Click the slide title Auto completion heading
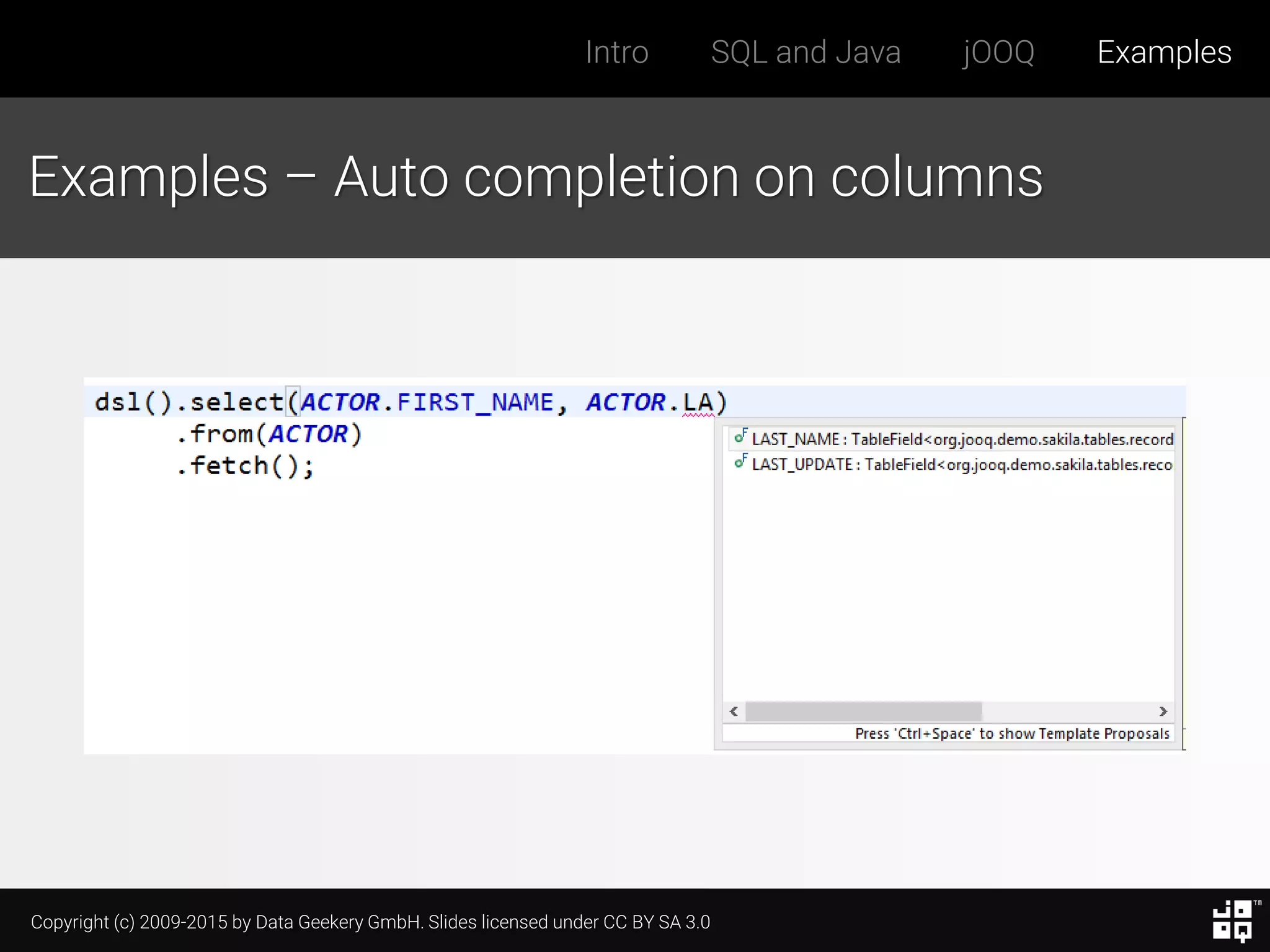The image size is (1270, 952). 536,177
